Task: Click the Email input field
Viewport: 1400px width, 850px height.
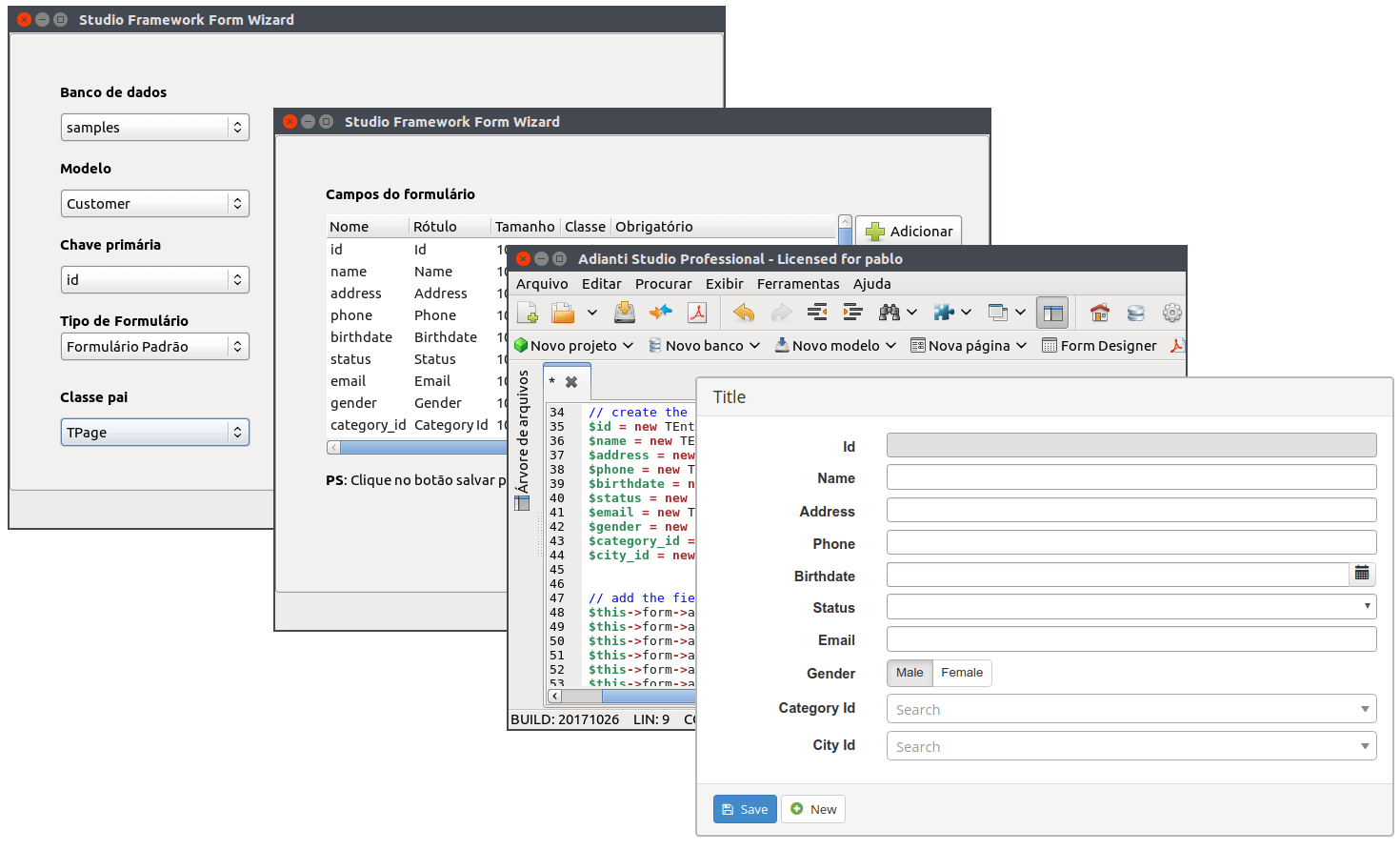Action: tap(1131, 639)
